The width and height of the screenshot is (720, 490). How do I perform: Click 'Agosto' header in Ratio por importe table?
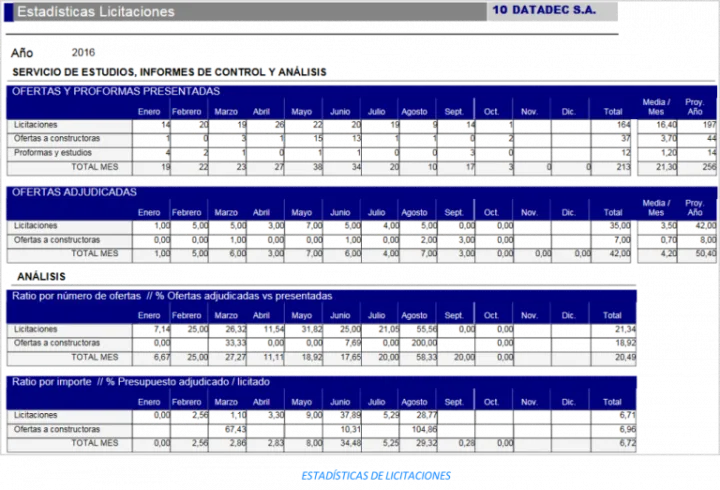point(414,402)
